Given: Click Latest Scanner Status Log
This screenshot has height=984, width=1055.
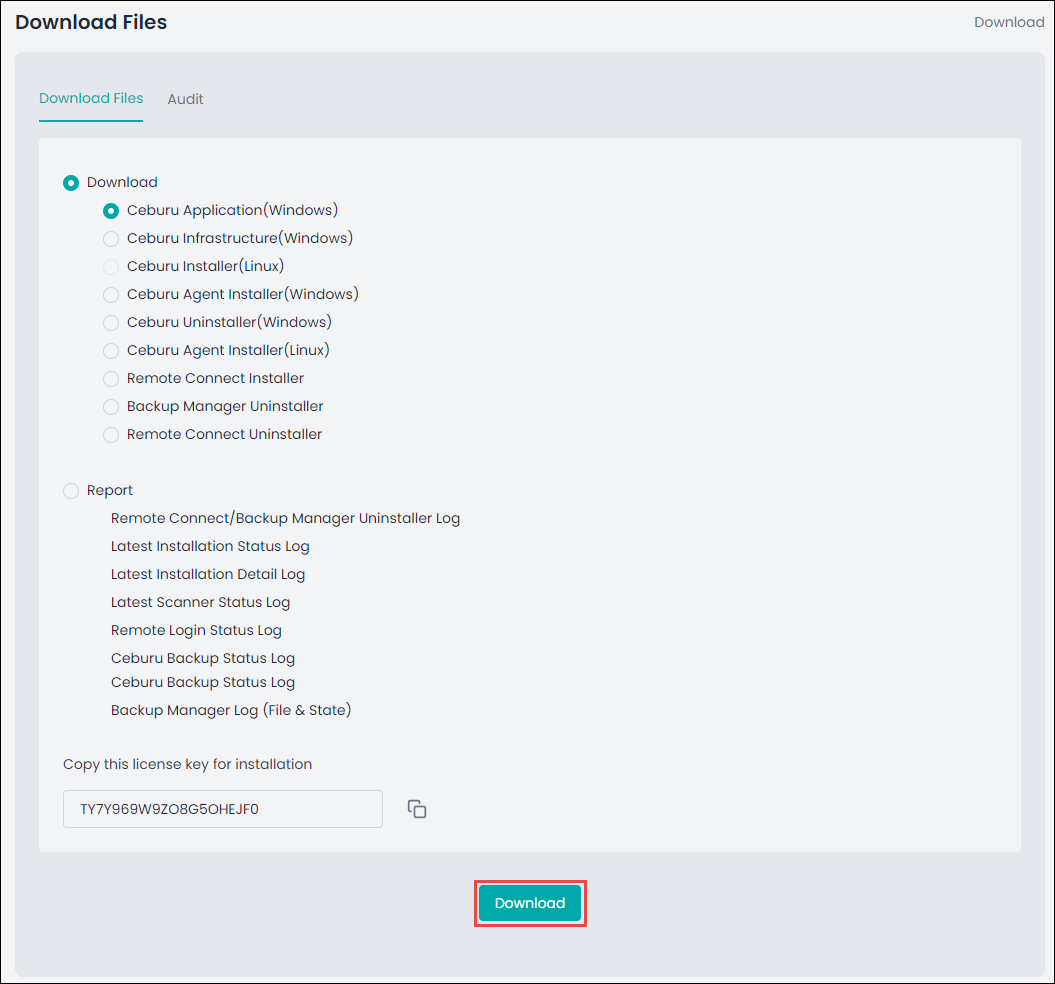Looking at the screenshot, I should [201, 602].
